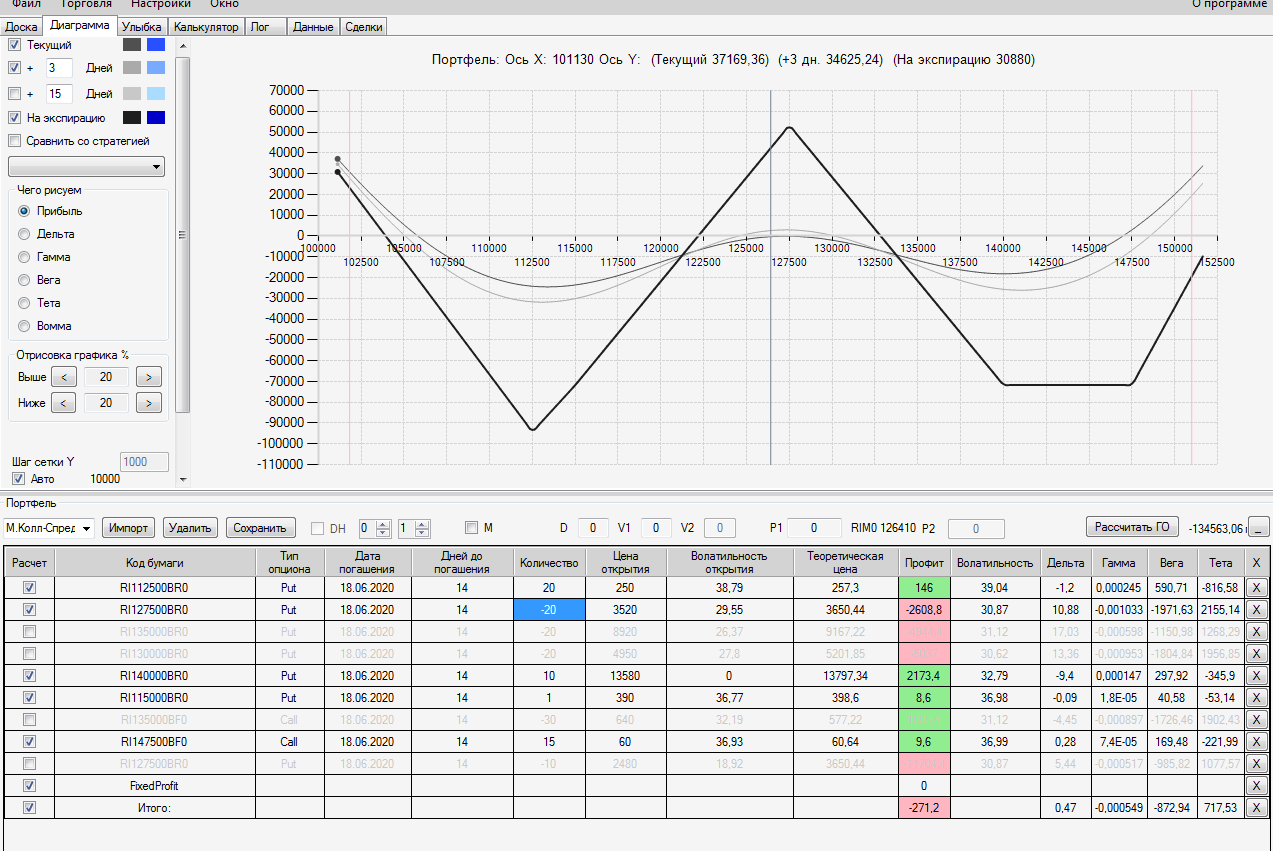1273x851 pixels.
Task: Remove the RI140000BR0 row with X
Action: [1256, 676]
